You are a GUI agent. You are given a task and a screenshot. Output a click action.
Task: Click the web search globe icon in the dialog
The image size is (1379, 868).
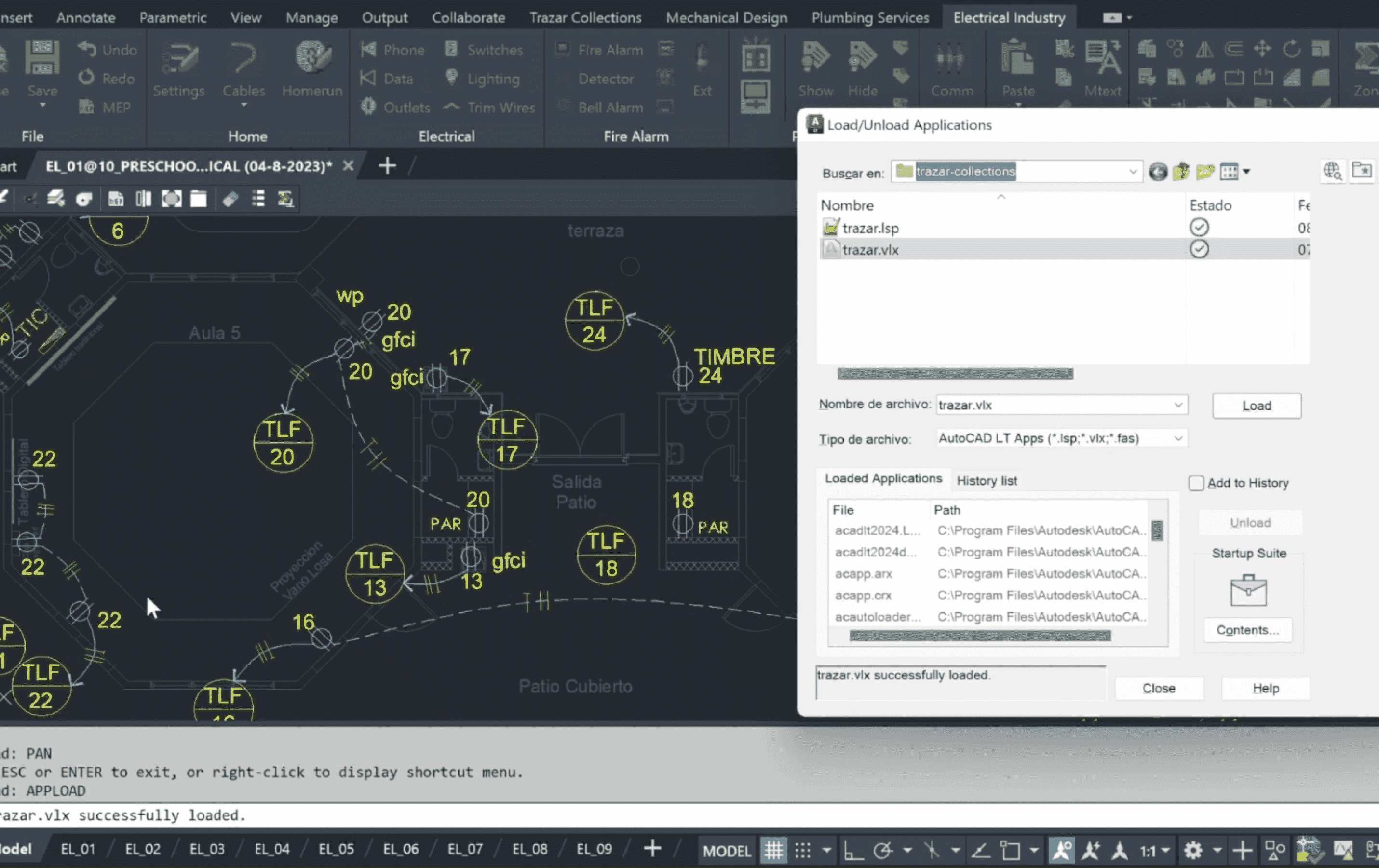click(1332, 171)
